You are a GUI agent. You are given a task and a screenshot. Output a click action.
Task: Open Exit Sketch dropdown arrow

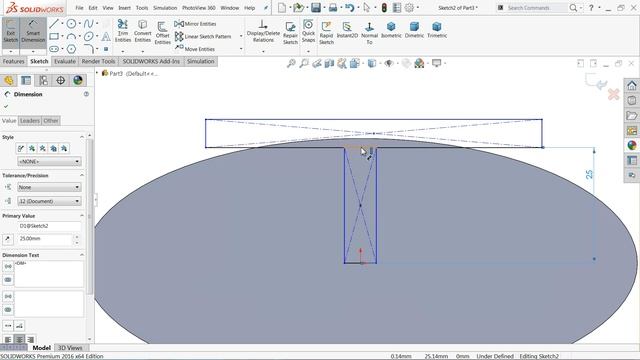point(11,51)
